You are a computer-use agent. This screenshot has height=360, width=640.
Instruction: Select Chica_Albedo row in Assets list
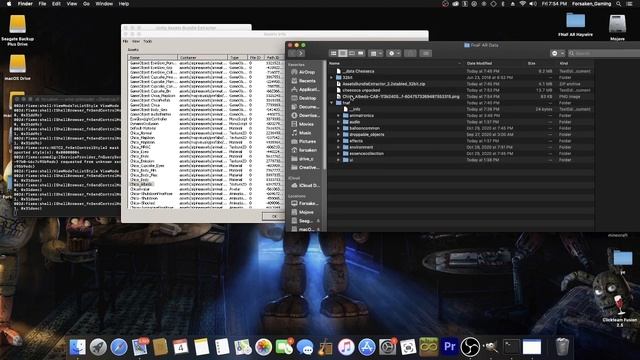click(x=141, y=184)
